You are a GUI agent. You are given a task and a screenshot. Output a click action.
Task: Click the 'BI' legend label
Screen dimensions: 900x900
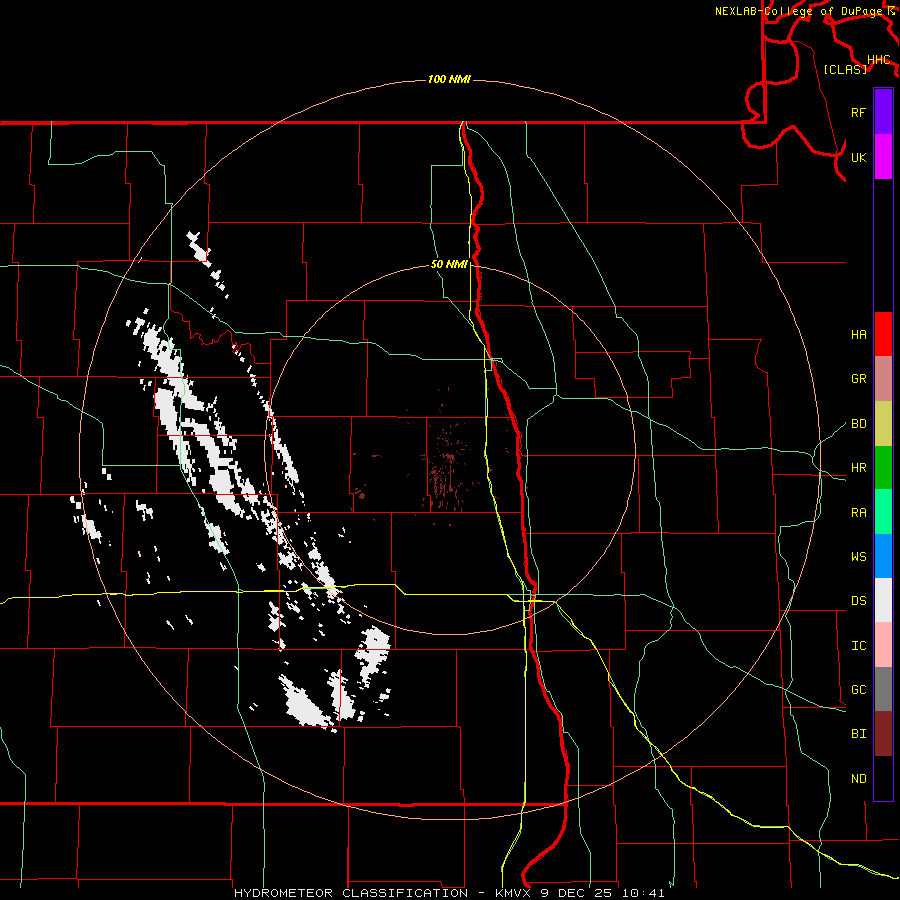pyautogui.click(x=858, y=734)
